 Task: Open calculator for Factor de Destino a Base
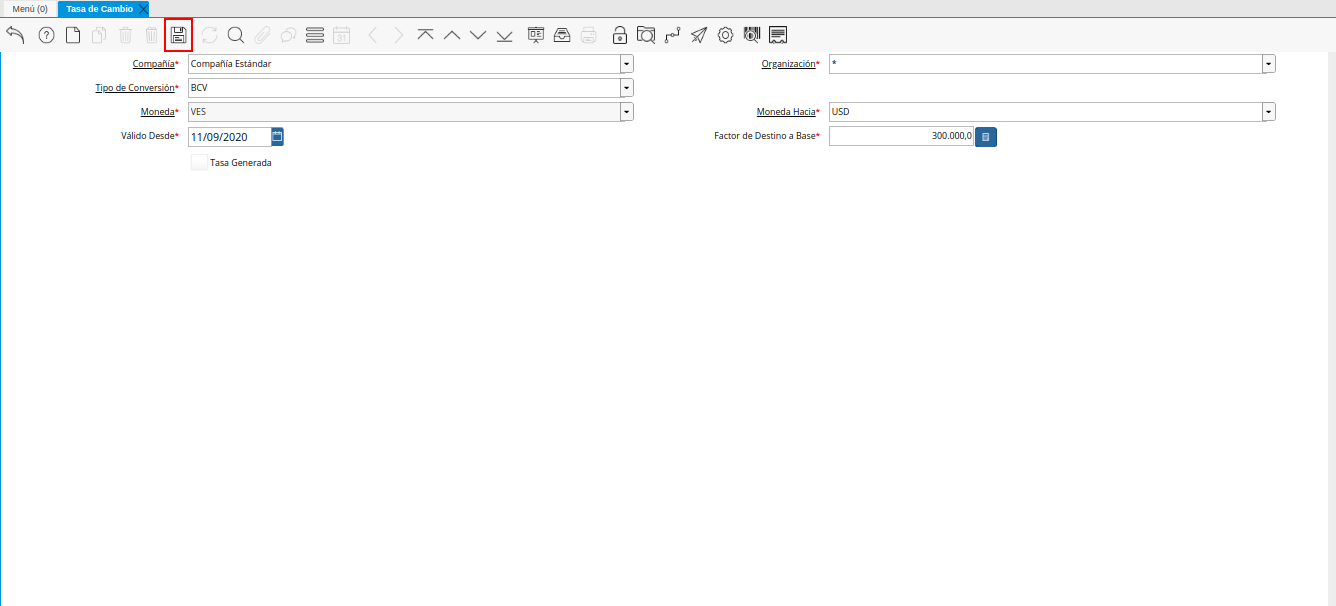pos(986,136)
